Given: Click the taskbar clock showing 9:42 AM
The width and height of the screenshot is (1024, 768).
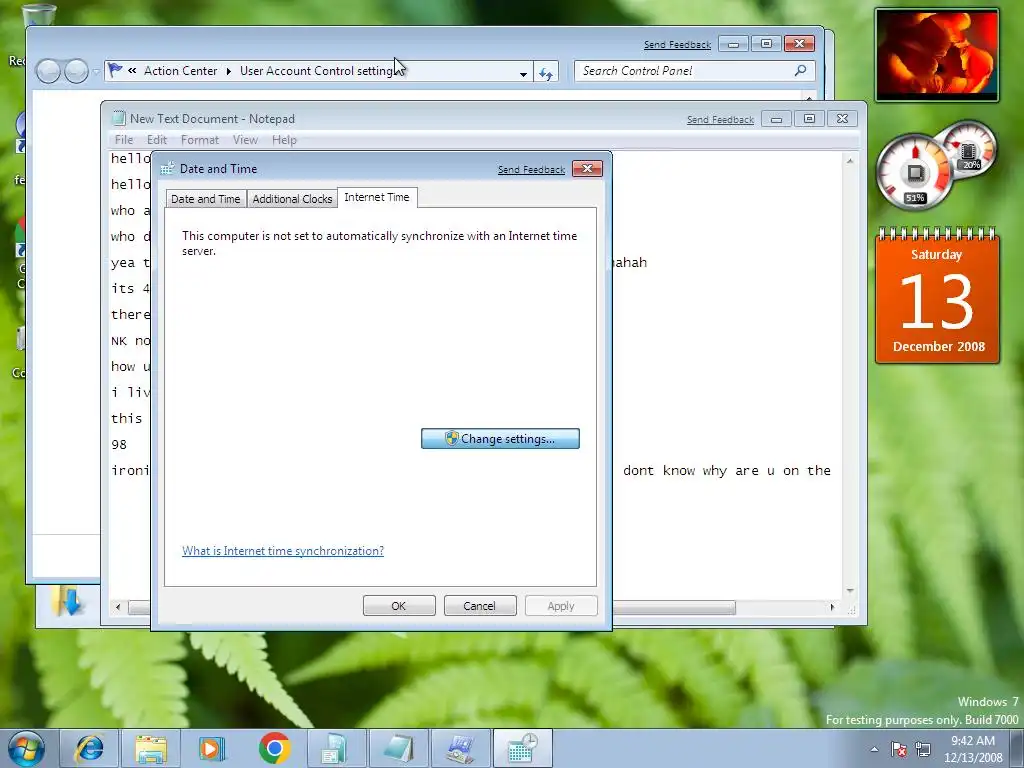Looking at the screenshot, I should (x=973, y=749).
